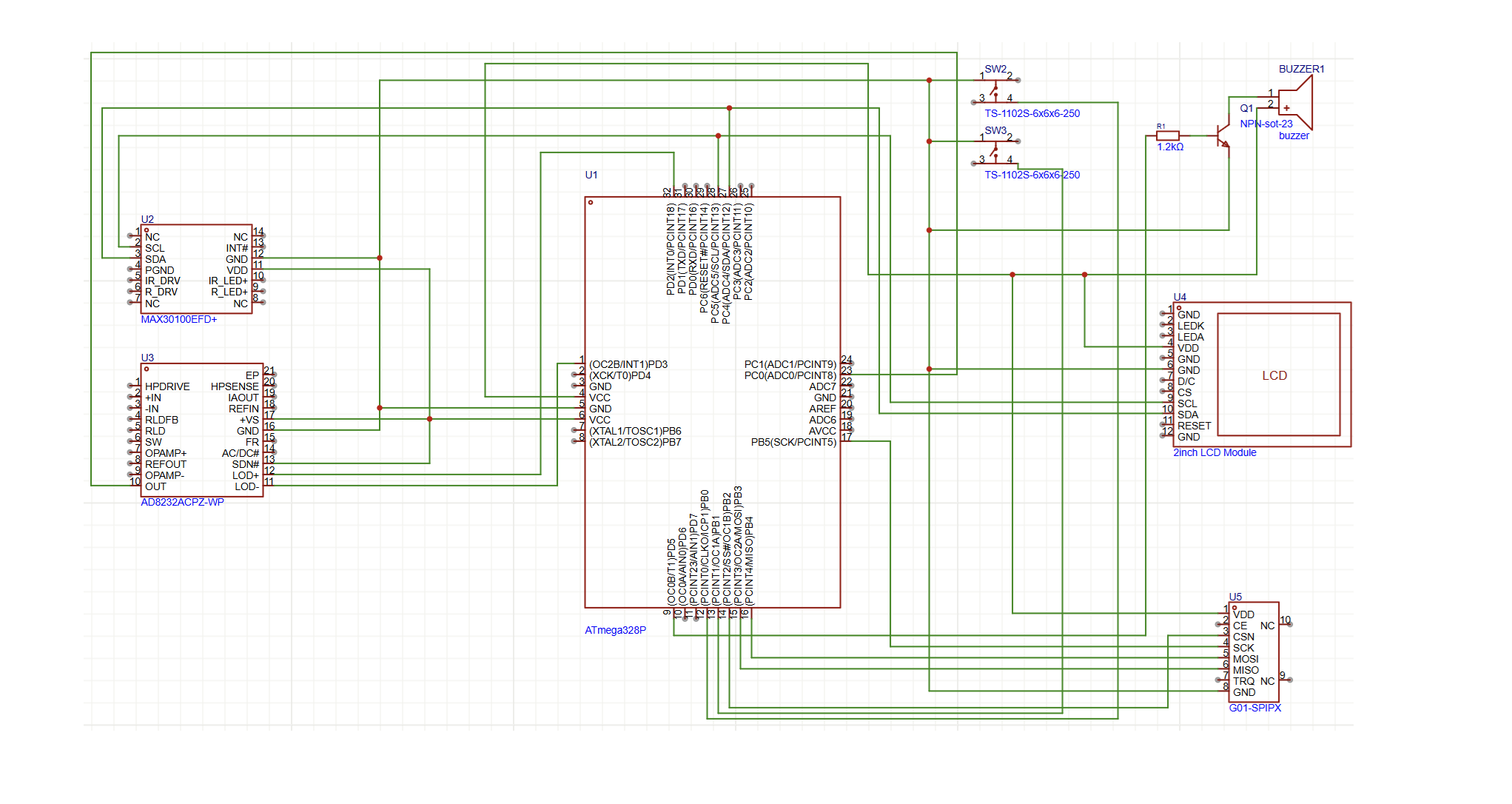Click the REFIN pin label
This screenshot has width=1512, height=804.
(x=243, y=409)
